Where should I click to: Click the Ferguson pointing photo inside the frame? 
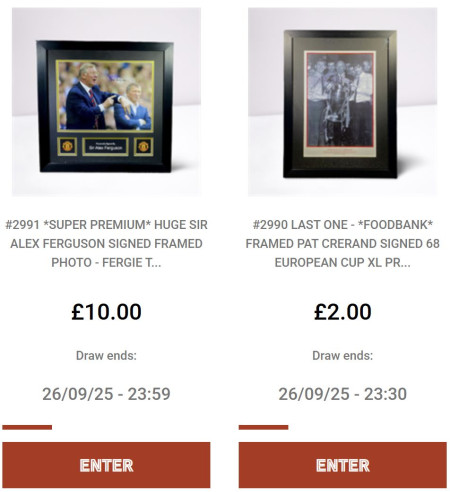pos(105,96)
